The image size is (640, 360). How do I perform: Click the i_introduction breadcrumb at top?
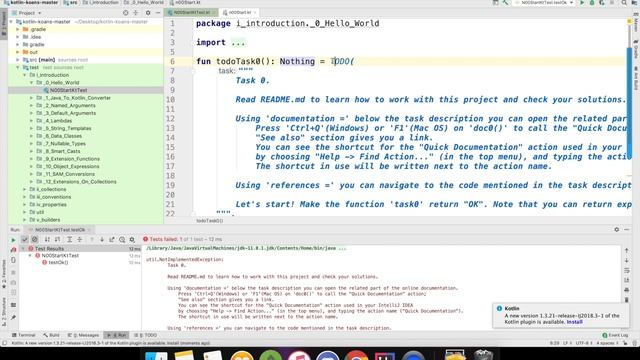101,3
